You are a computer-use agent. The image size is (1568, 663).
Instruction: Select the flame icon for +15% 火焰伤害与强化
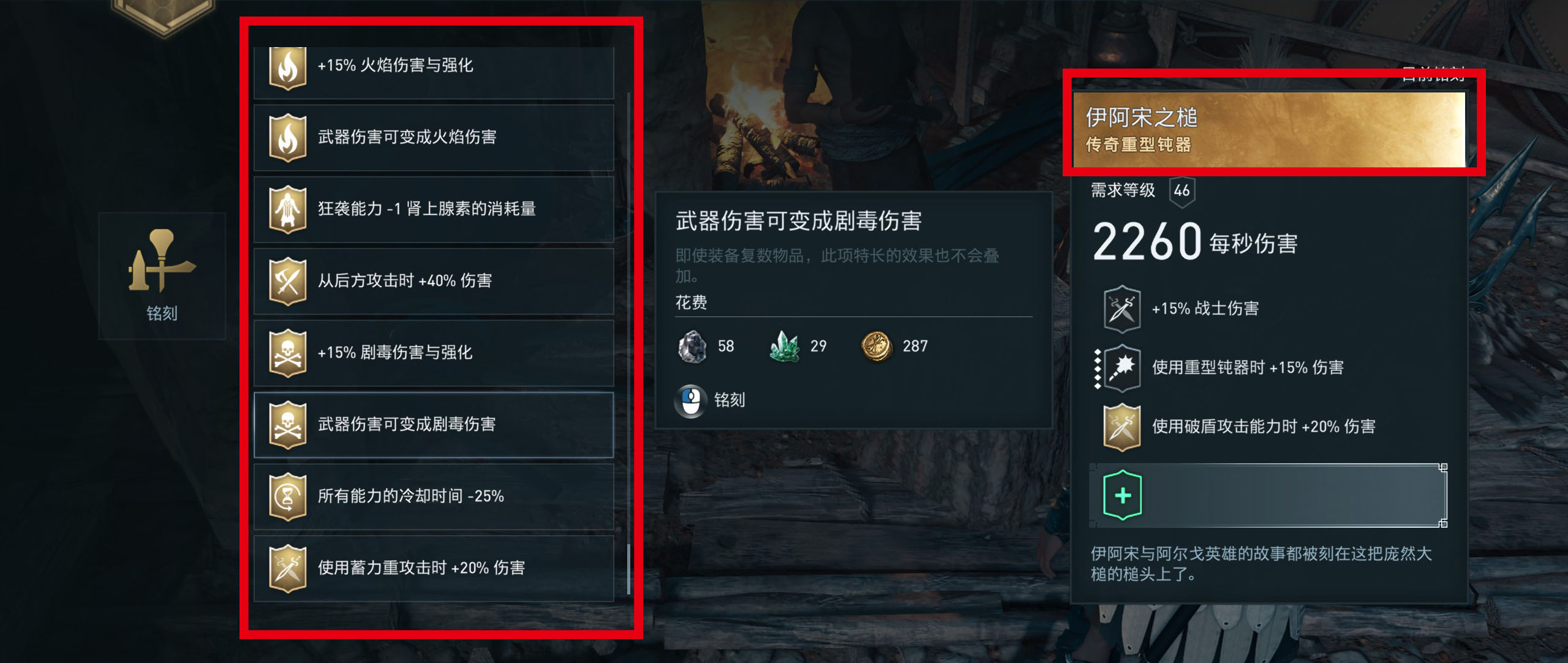288,68
